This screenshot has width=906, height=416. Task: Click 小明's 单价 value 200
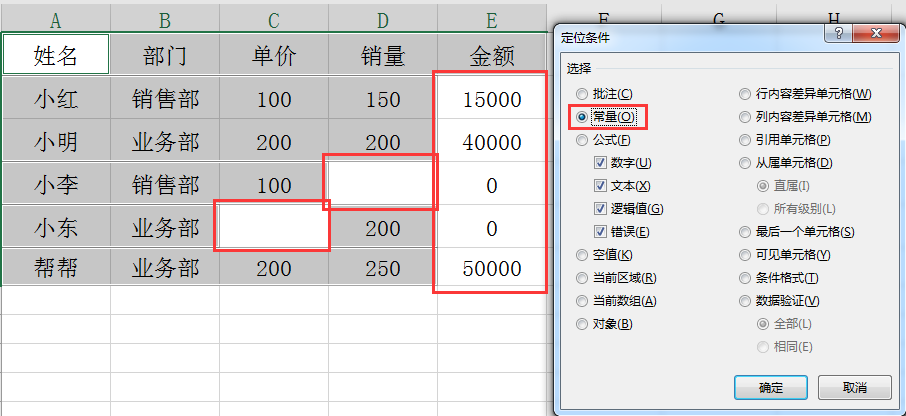[x=274, y=141]
